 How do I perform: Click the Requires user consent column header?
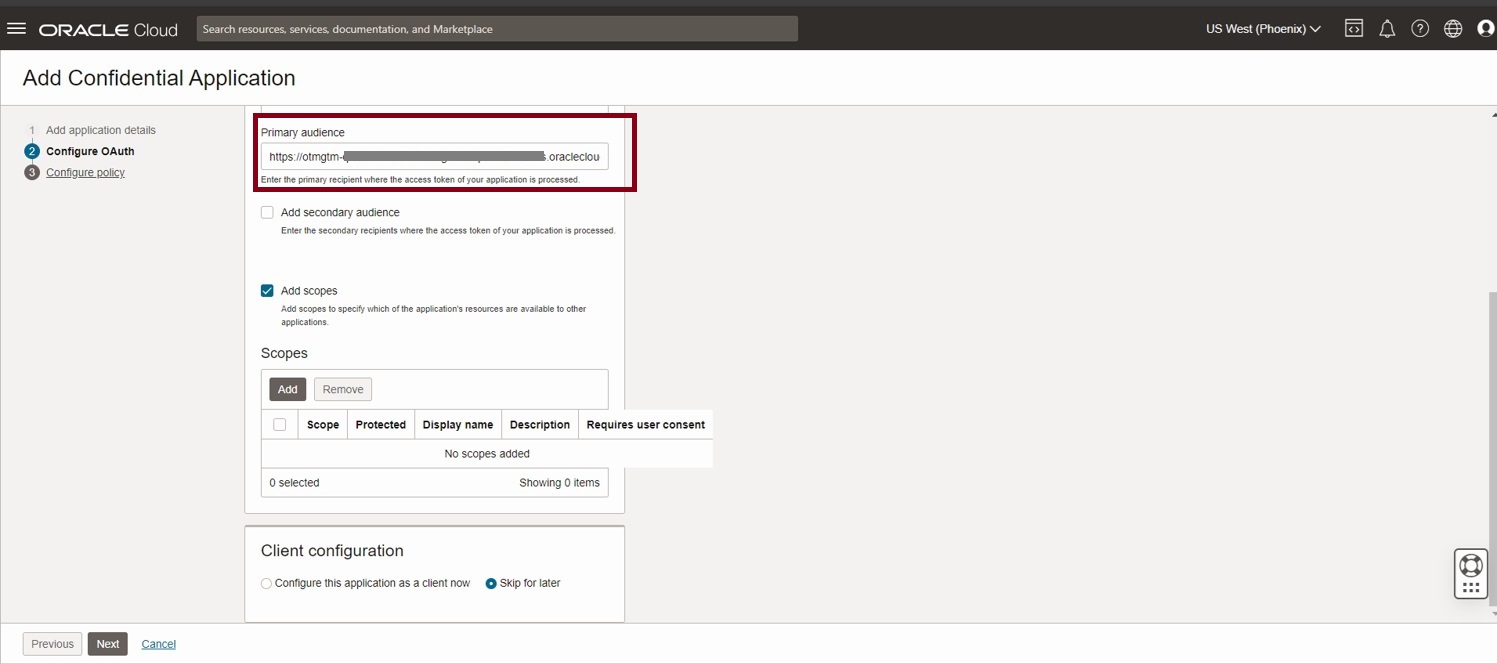[x=646, y=425]
